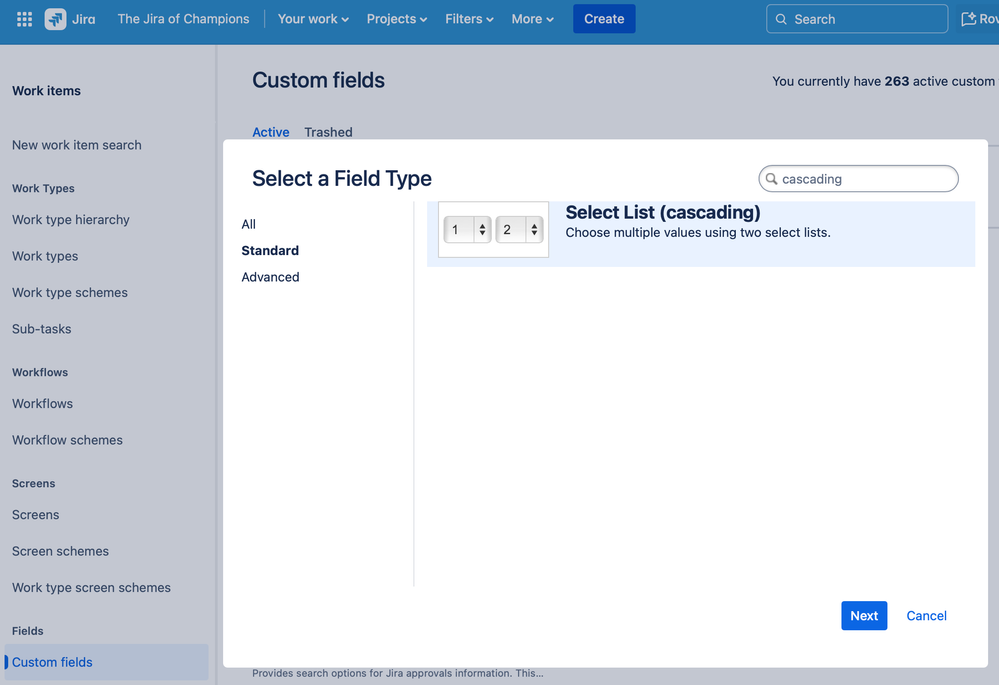Viewport: 999px width, 685px height.
Task: Open the Your work dropdown
Action: click(x=313, y=19)
